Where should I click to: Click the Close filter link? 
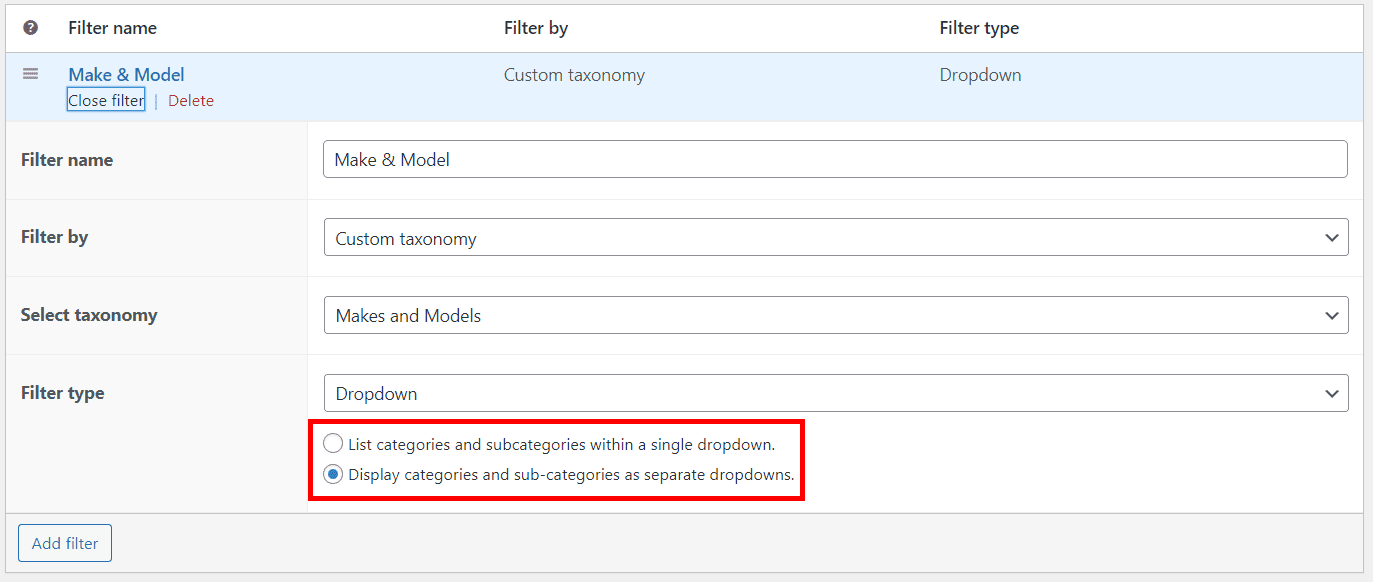click(106, 100)
